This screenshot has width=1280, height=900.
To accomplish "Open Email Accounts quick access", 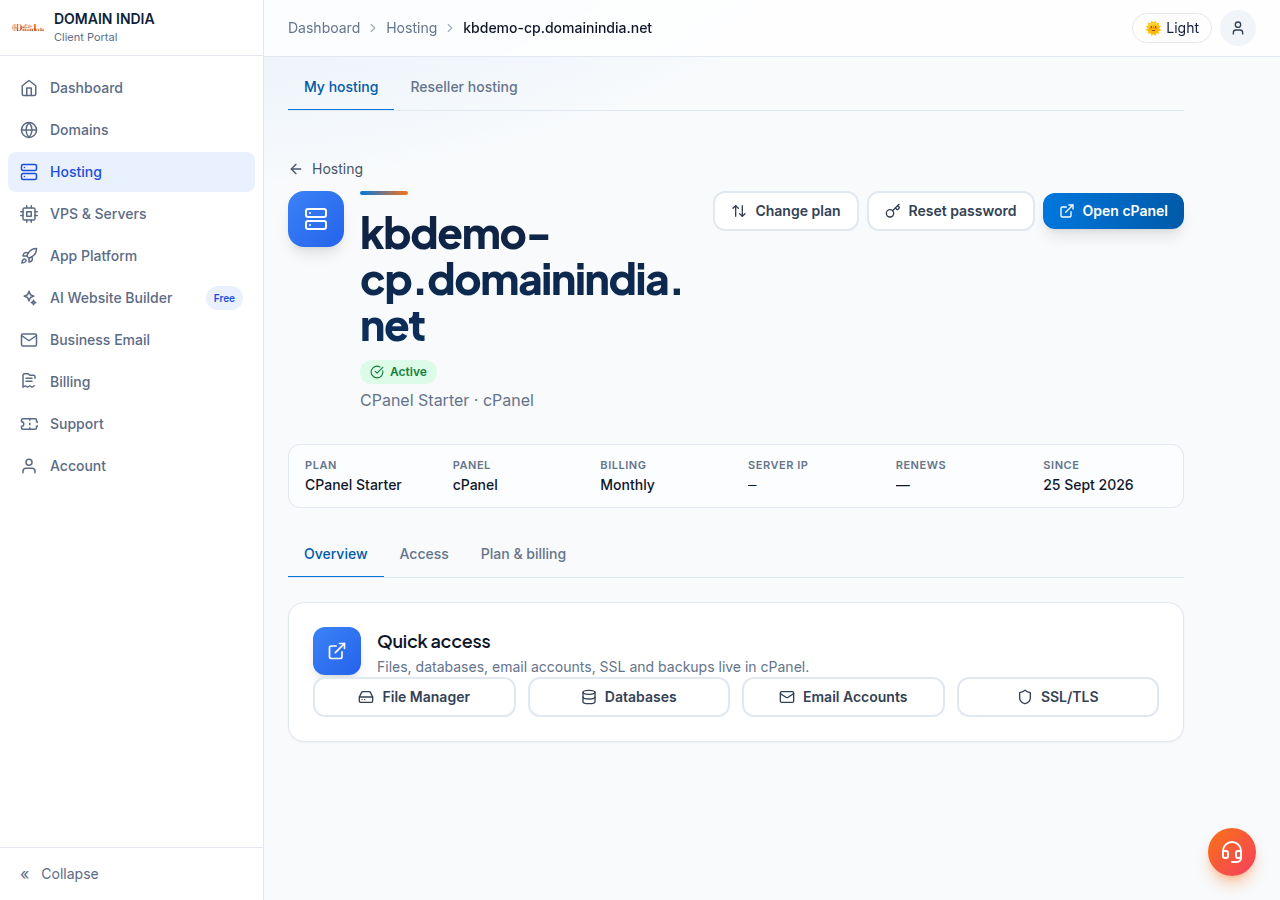I will click(843, 697).
